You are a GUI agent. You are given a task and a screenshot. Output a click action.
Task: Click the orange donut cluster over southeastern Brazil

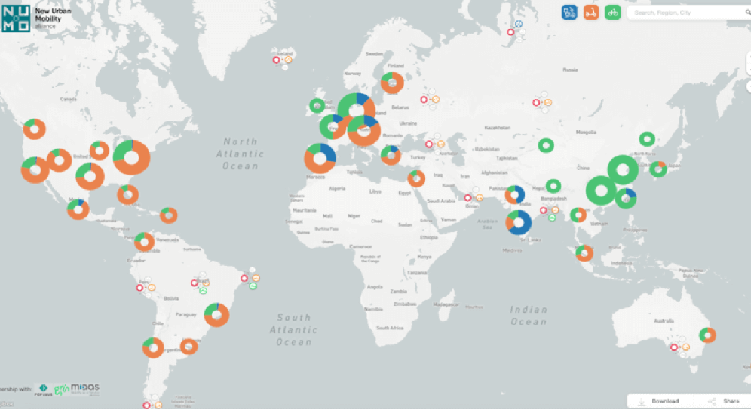[x=216, y=315]
